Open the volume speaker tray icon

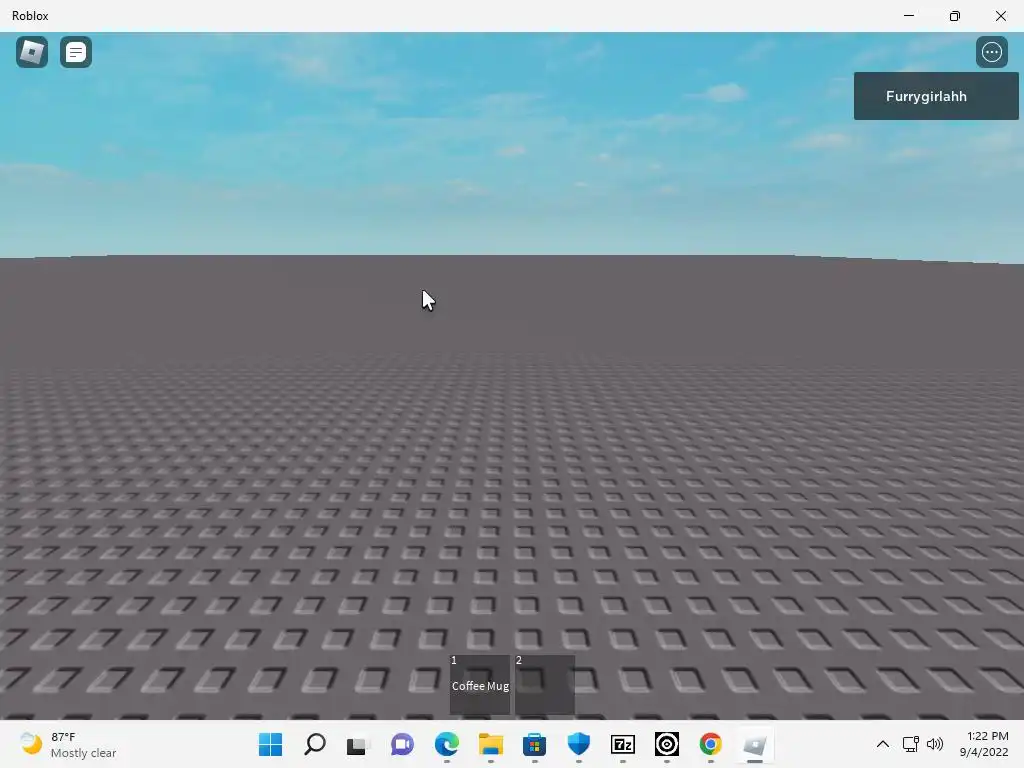(x=935, y=744)
